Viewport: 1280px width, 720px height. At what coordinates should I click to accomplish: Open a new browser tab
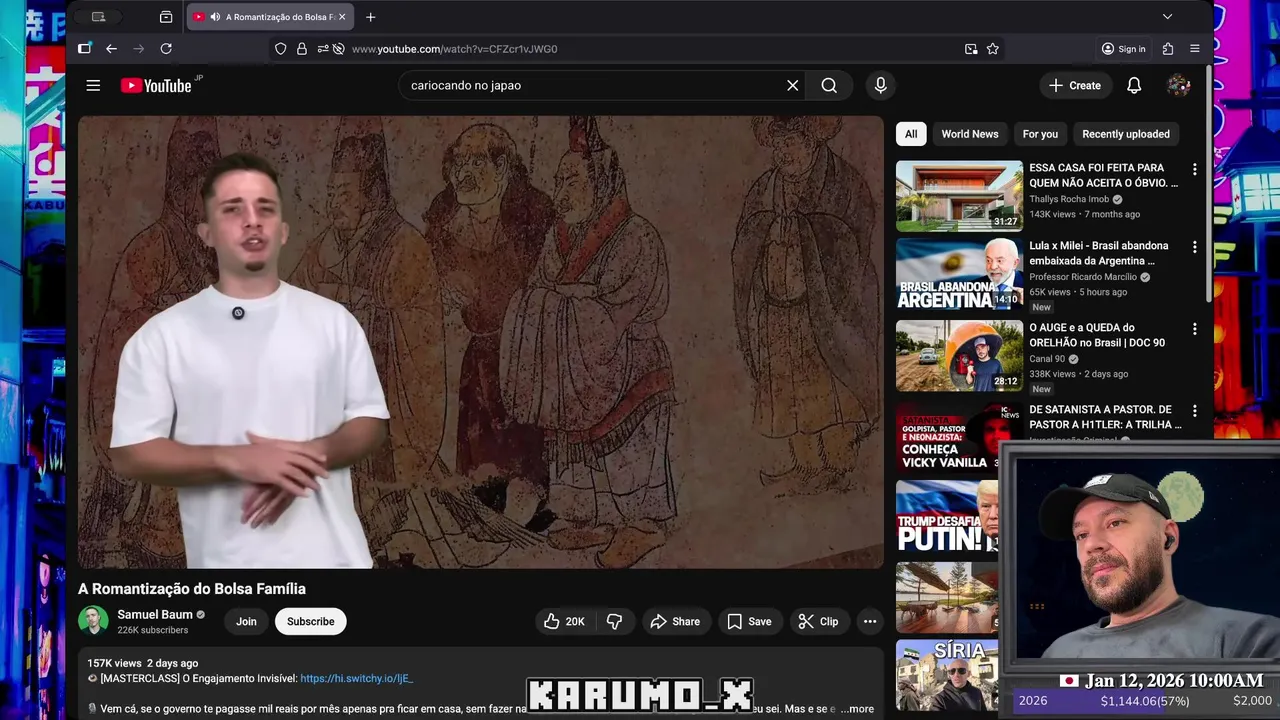tap(371, 17)
